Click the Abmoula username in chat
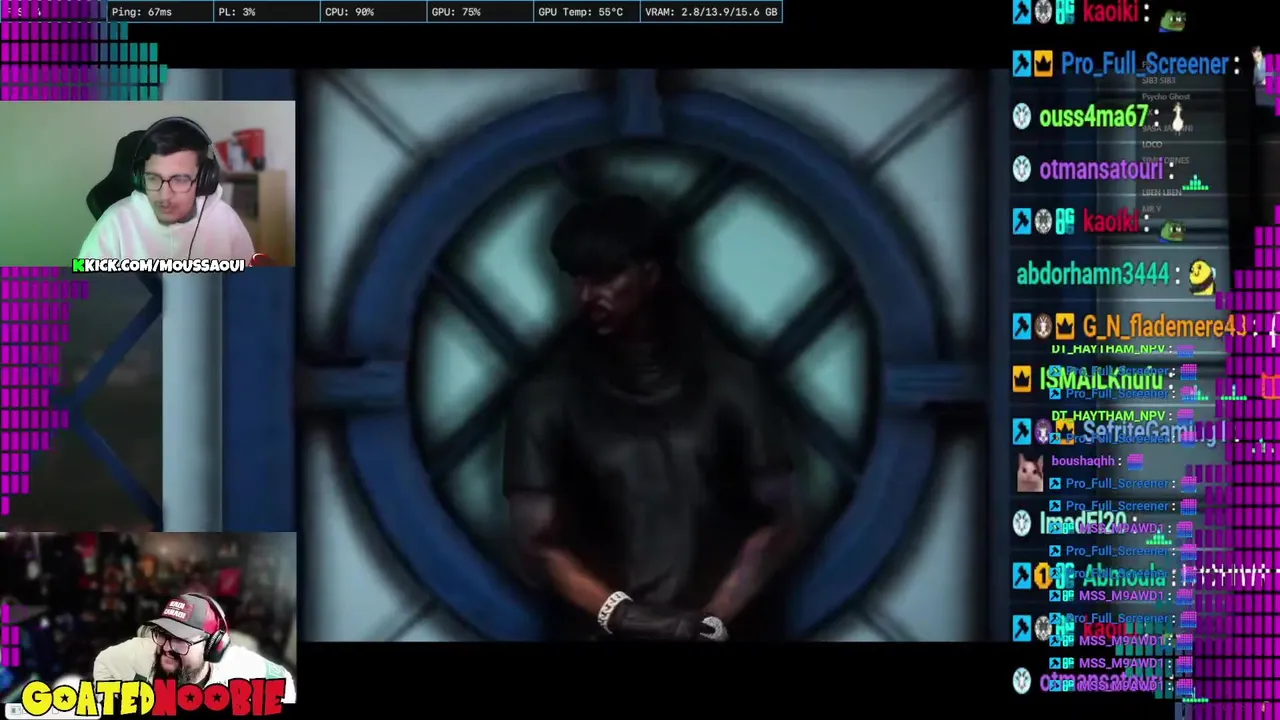Image resolution: width=1280 pixels, height=720 pixels. (x=1124, y=576)
